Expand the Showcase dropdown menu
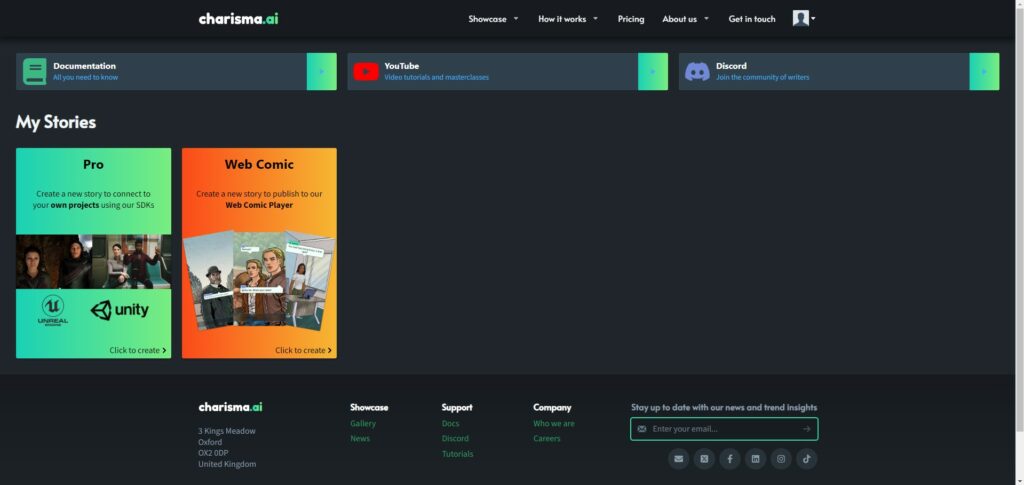 click(x=493, y=19)
